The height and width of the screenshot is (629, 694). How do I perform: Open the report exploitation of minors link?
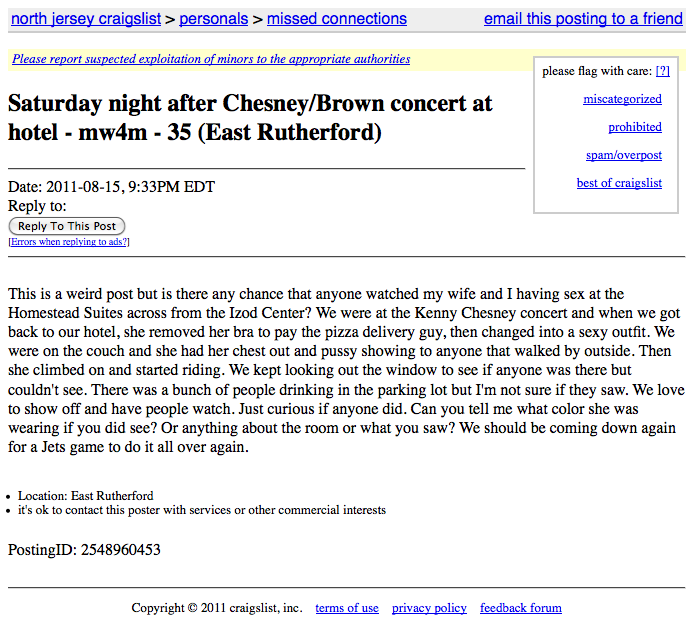point(211,59)
